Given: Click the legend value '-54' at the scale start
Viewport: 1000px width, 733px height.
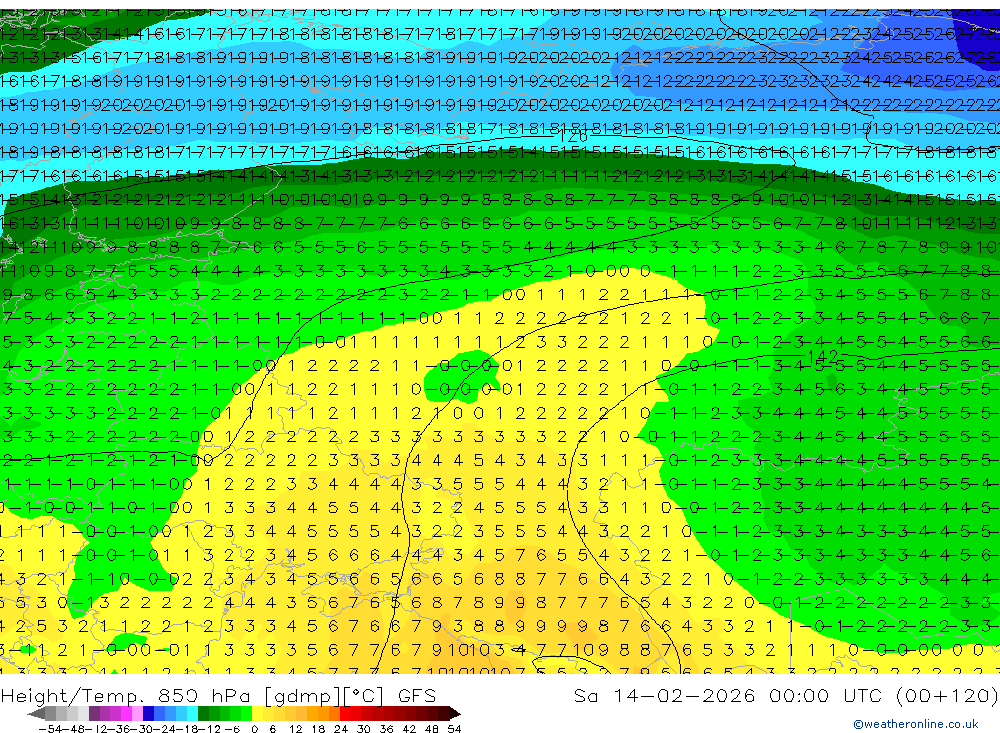Looking at the screenshot, I should [50, 729].
